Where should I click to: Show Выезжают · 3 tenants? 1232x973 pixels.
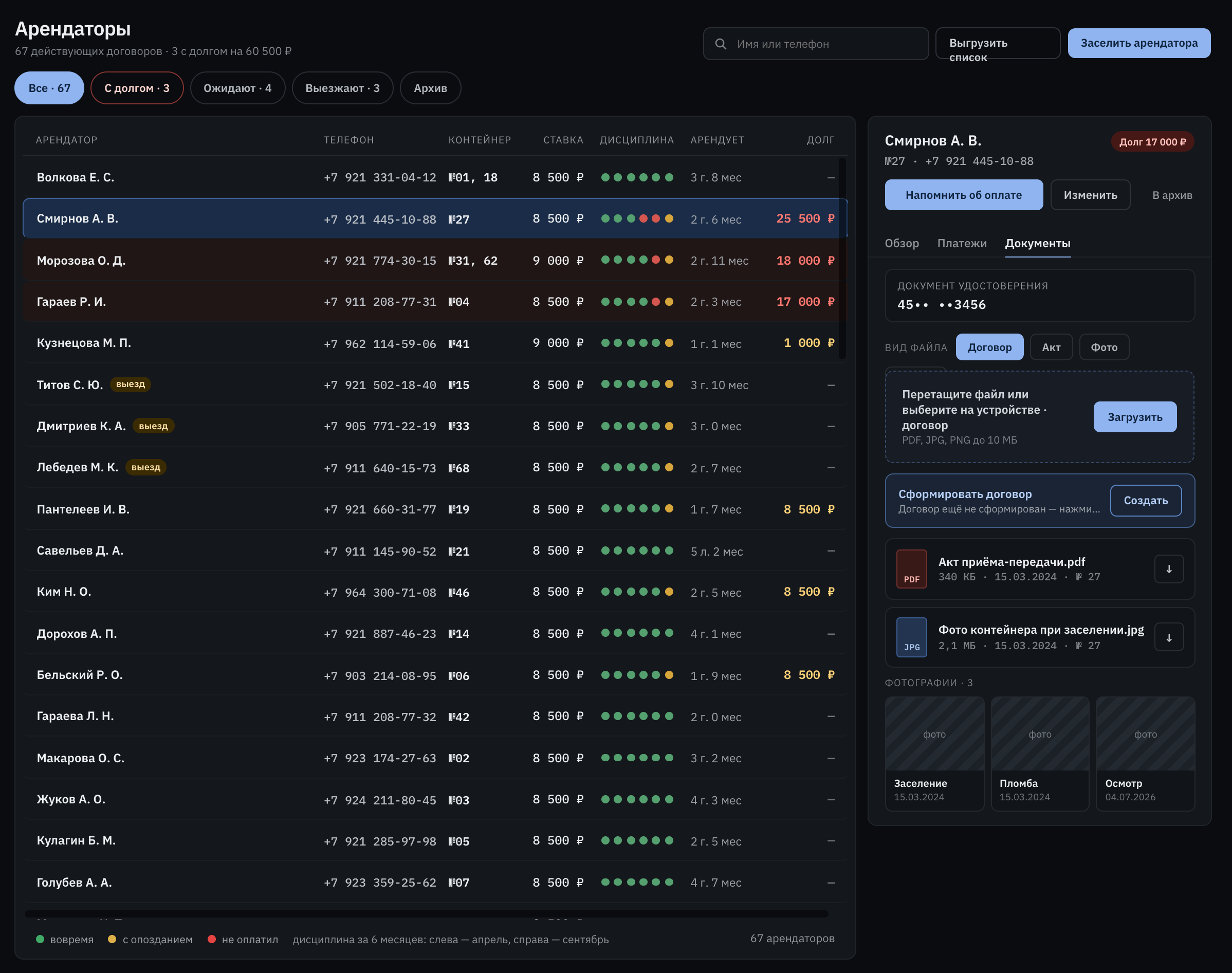(342, 88)
